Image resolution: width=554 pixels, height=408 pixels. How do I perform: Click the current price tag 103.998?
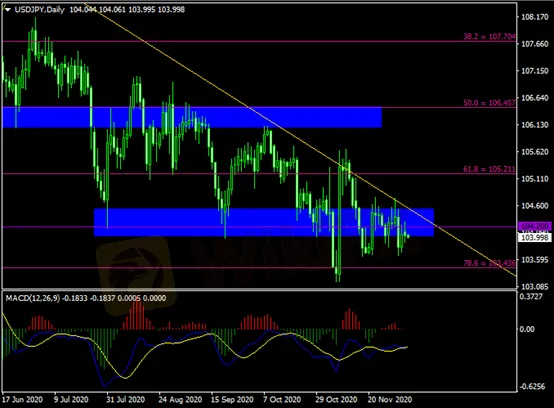coord(535,237)
